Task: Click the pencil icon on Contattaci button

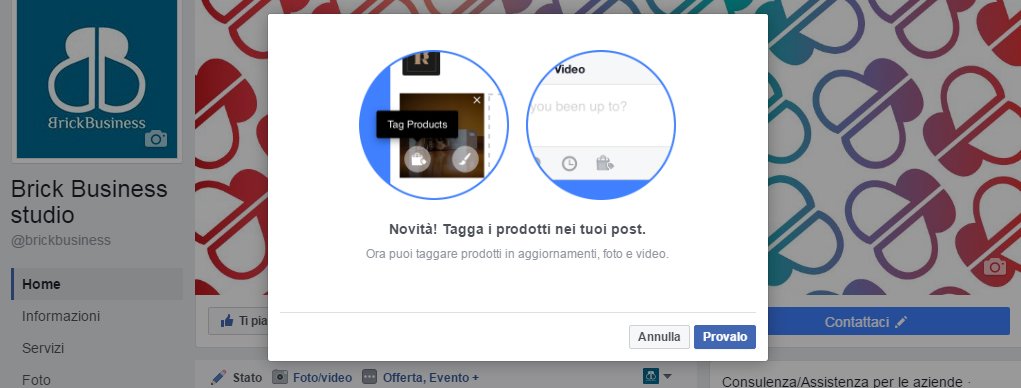Action: pos(901,322)
